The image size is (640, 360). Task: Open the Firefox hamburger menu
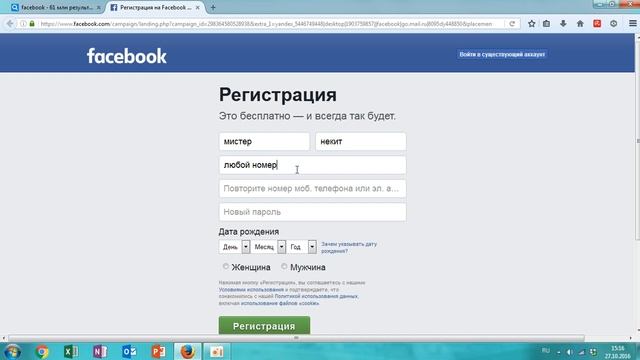point(633,24)
